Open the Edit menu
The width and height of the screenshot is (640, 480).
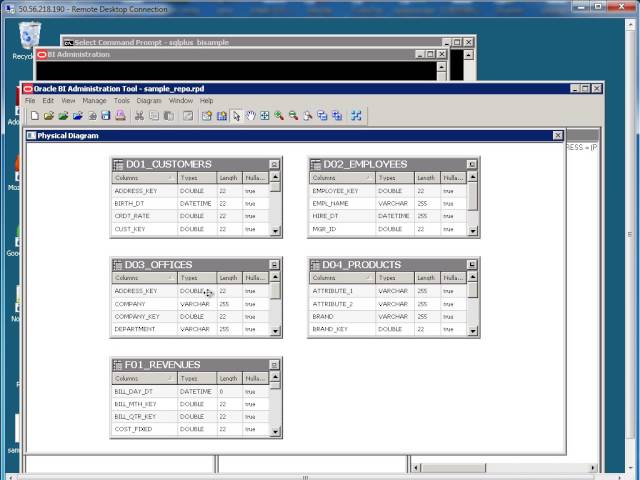tap(48, 100)
